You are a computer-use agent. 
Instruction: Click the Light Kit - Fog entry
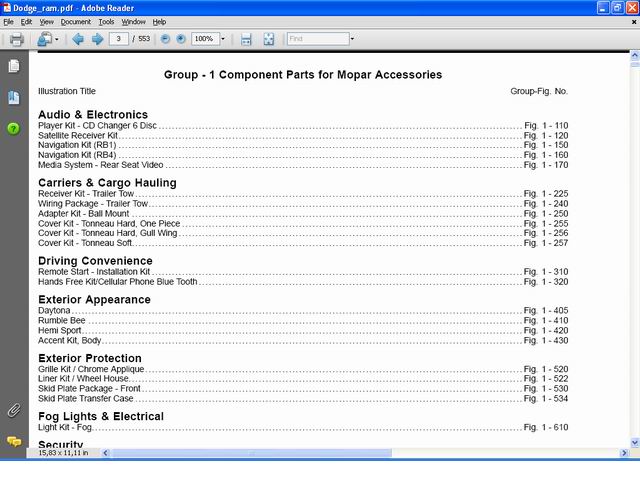click(x=65, y=427)
